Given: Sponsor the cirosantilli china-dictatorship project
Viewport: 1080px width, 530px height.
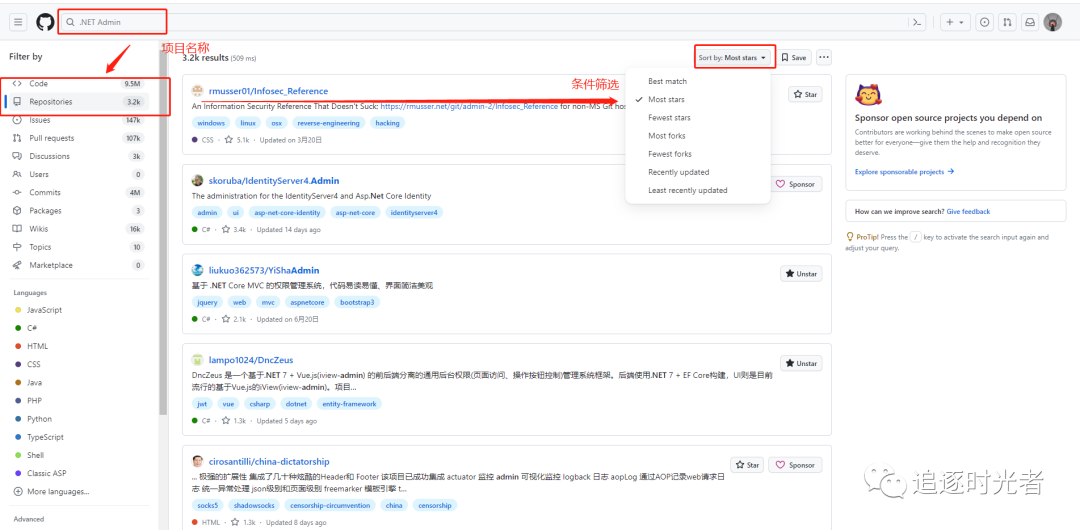Looking at the screenshot, I should pyautogui.click(x=795, y=465).
